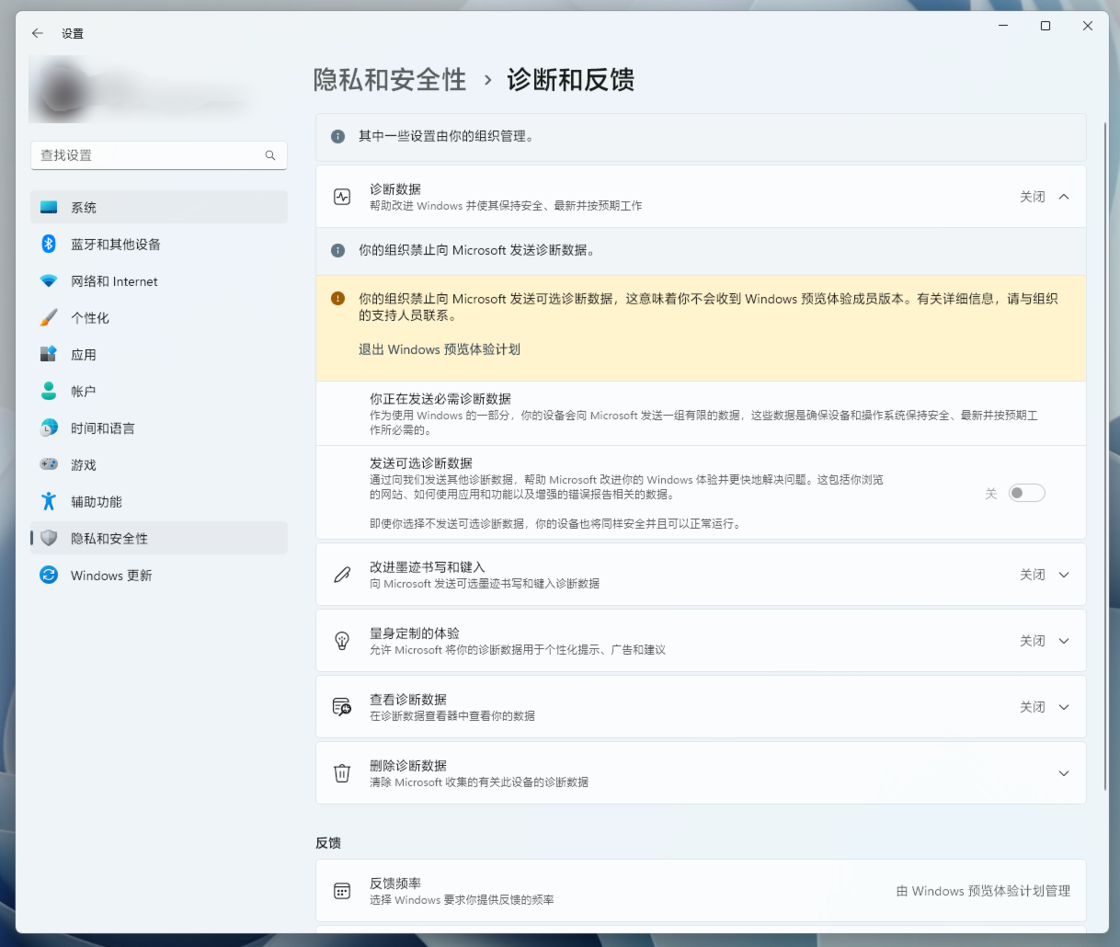Click the search magnifier icon in 查找设置
Screen dimensions: 1120x947
click(270, 156)
